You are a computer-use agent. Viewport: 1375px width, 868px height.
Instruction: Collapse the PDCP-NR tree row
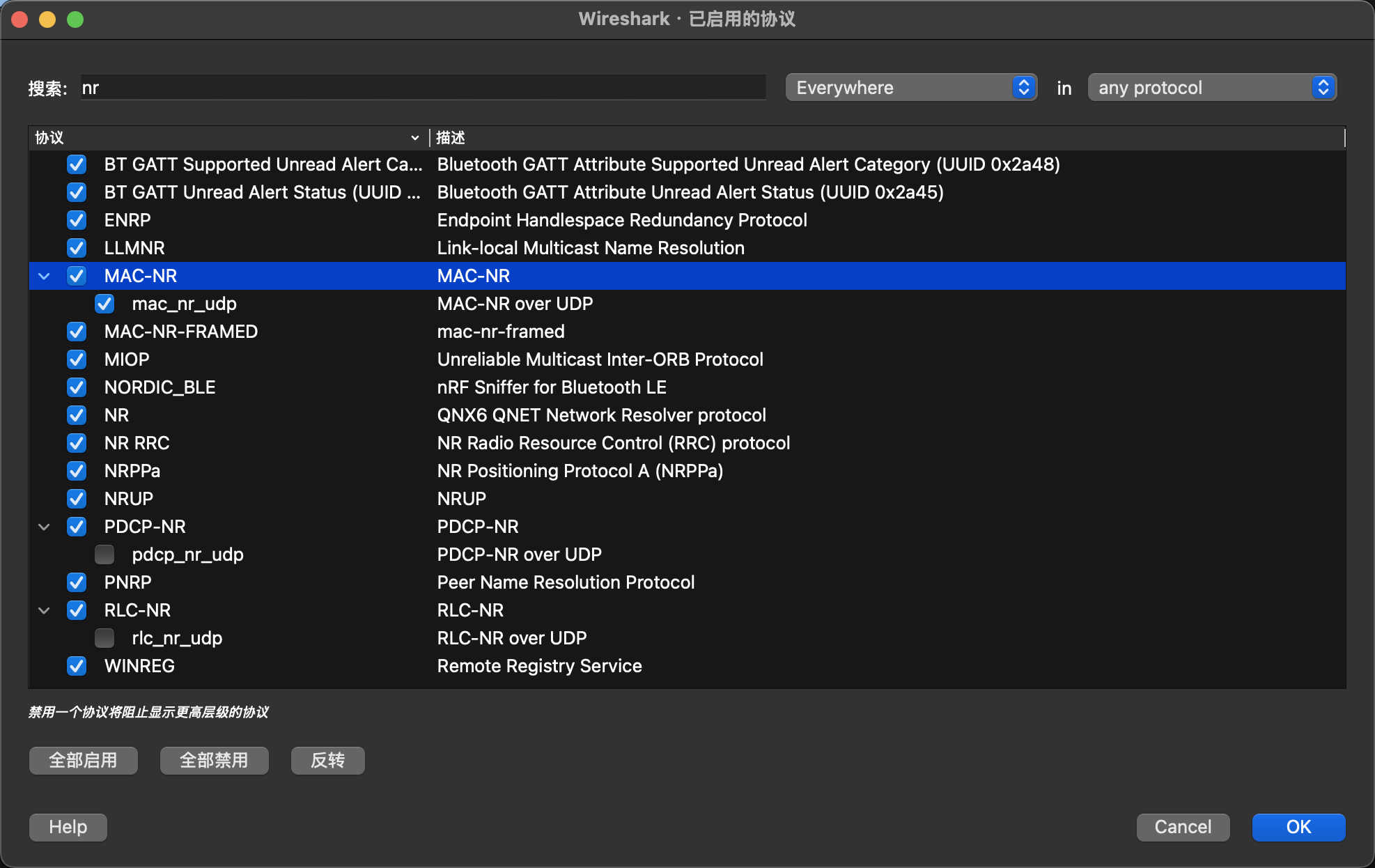click(44, 527)
